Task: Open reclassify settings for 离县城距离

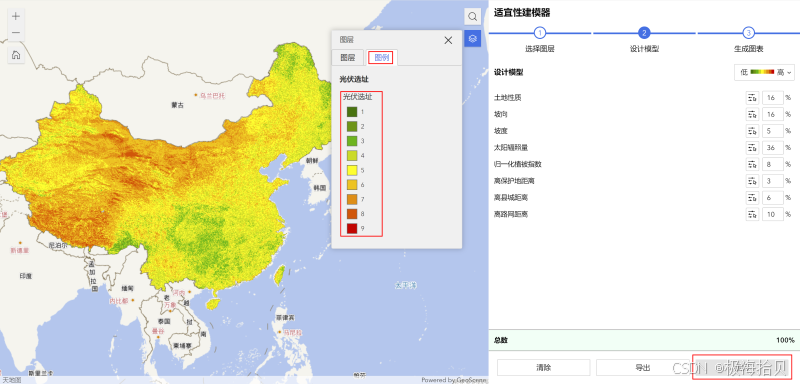Action: [752, 198]
